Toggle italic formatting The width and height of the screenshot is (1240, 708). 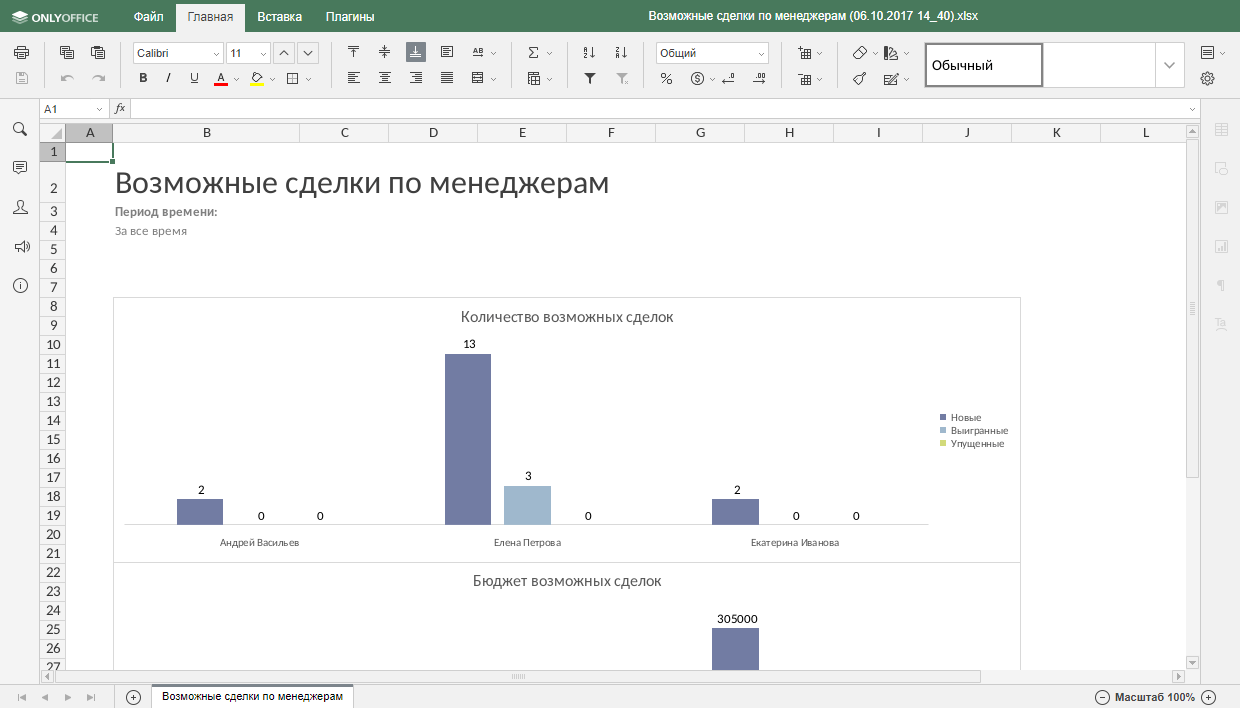point(168,78)
